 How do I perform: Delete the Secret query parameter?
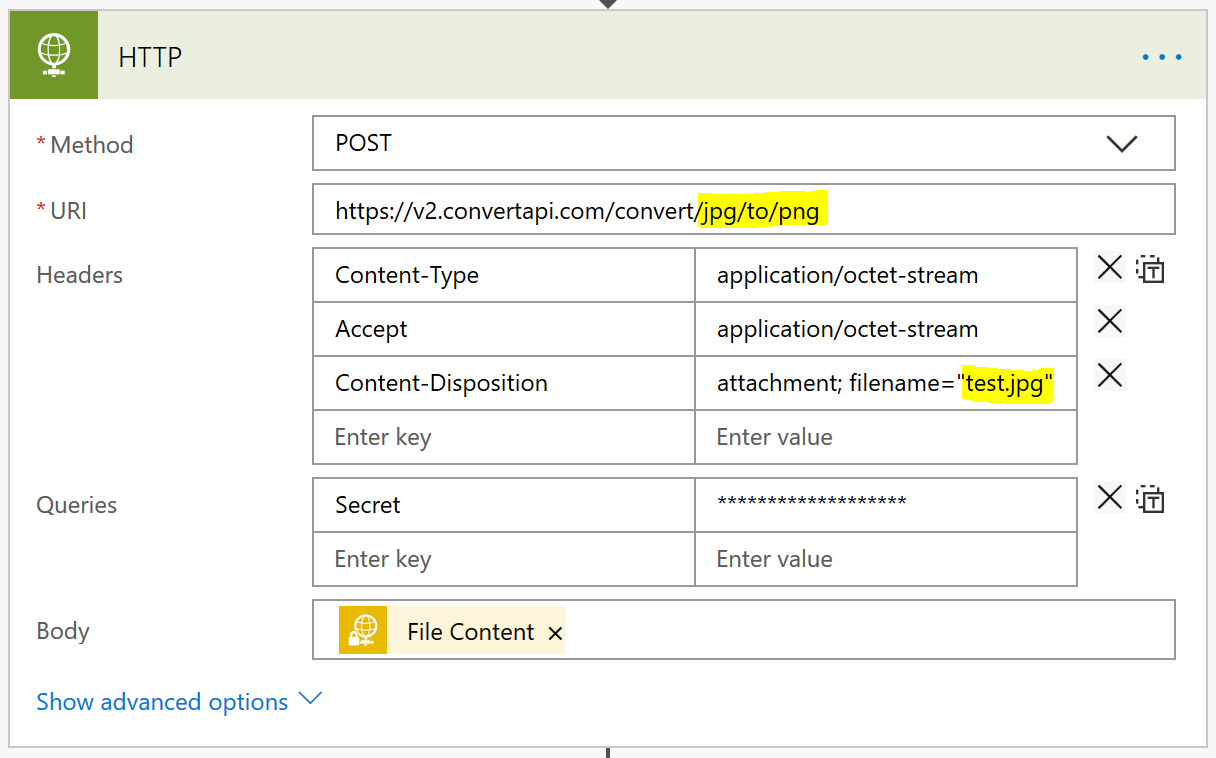point(1110,497)
